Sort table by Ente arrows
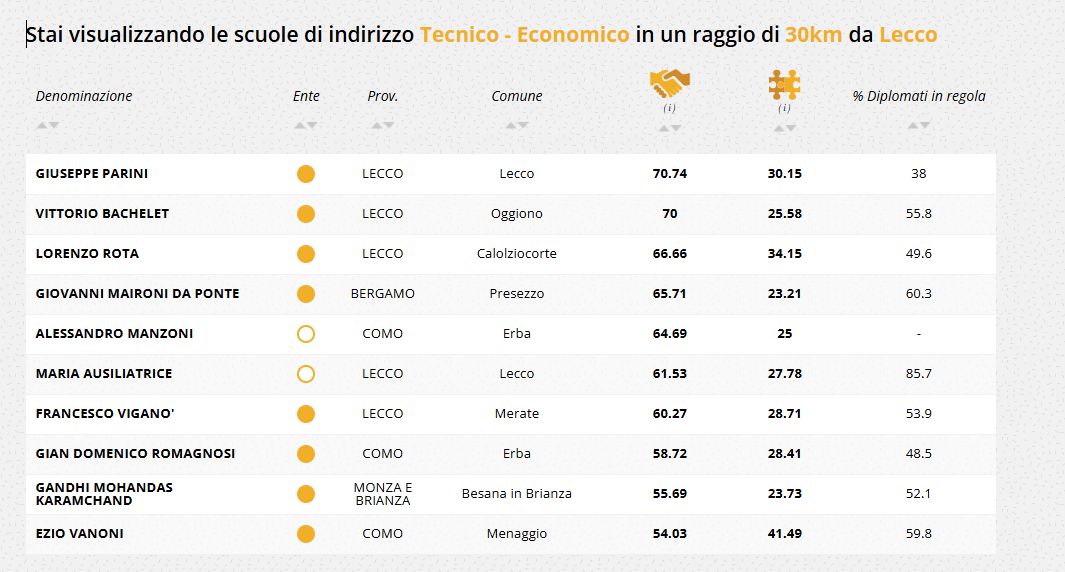This screenshot has width=1065, height=572. pyautogui.click(x=306, y=125)
